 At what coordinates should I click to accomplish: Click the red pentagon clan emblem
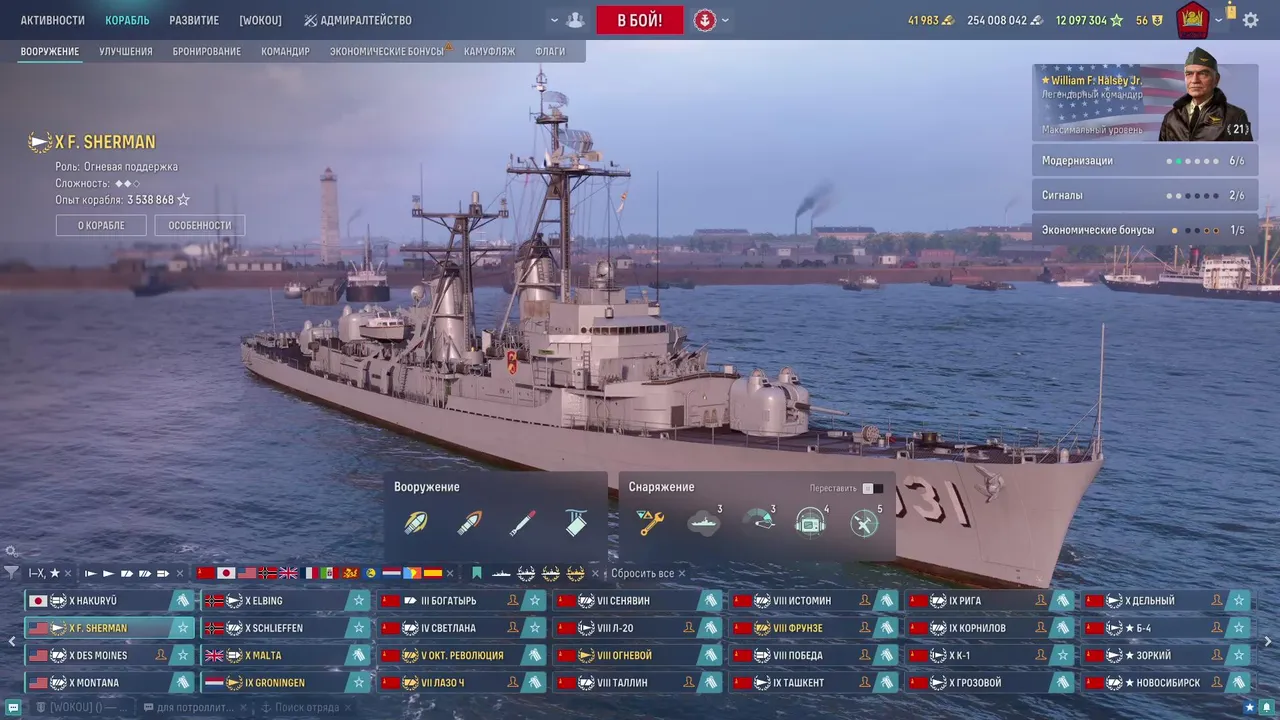1192,20
